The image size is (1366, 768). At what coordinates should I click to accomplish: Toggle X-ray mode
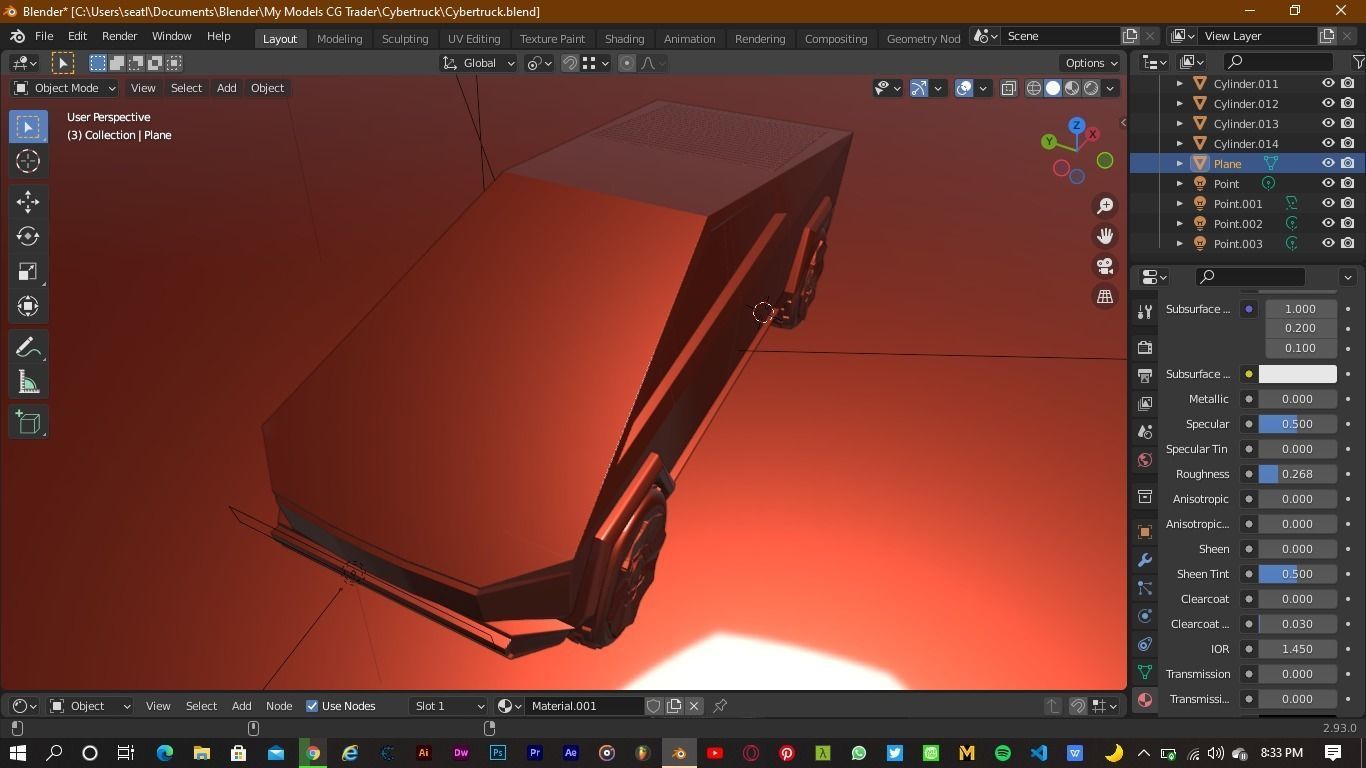(1008, 88)
